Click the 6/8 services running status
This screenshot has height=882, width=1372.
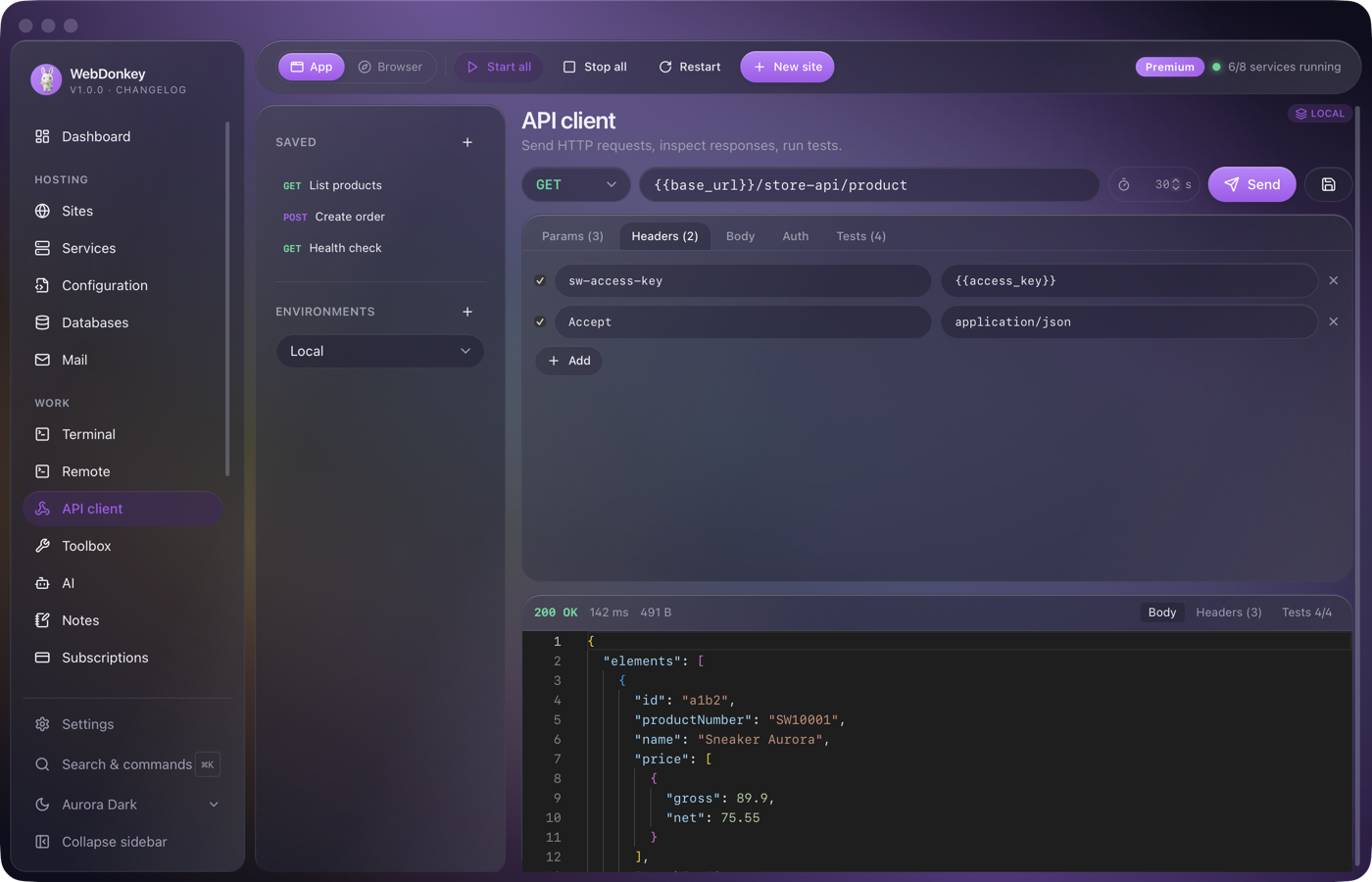1276,67
